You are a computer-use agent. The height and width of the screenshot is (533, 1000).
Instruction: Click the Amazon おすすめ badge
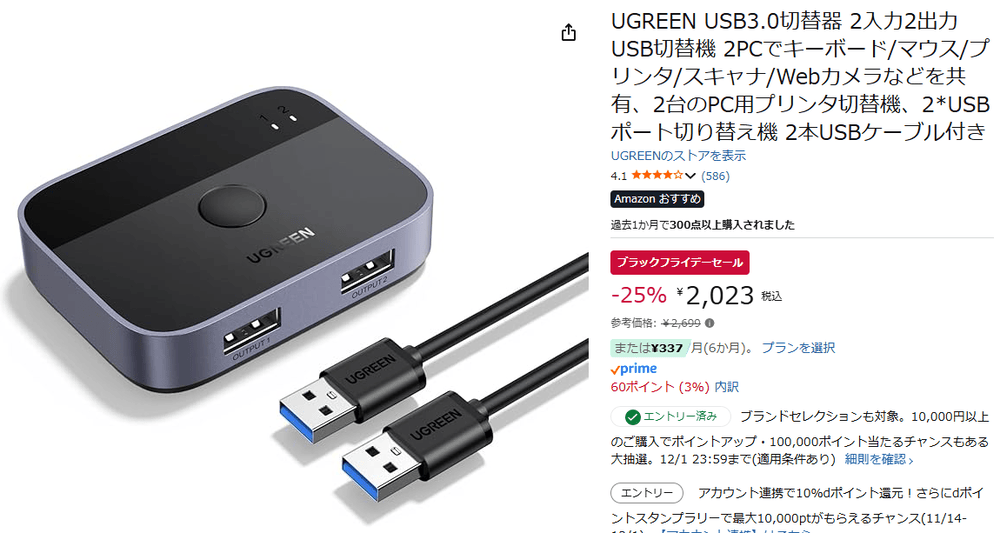tap(657, 199)
